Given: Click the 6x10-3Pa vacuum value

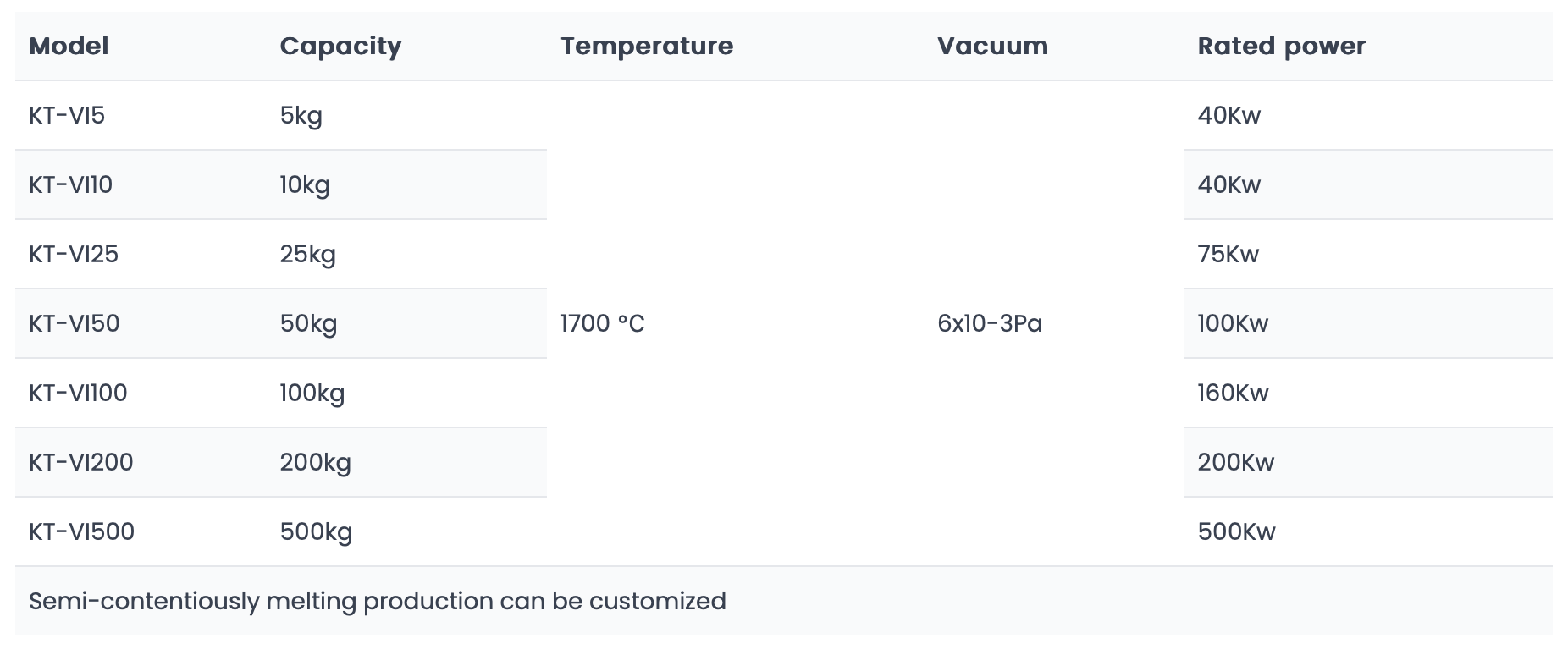Looking at the screenshot, I should coord(990,323).
